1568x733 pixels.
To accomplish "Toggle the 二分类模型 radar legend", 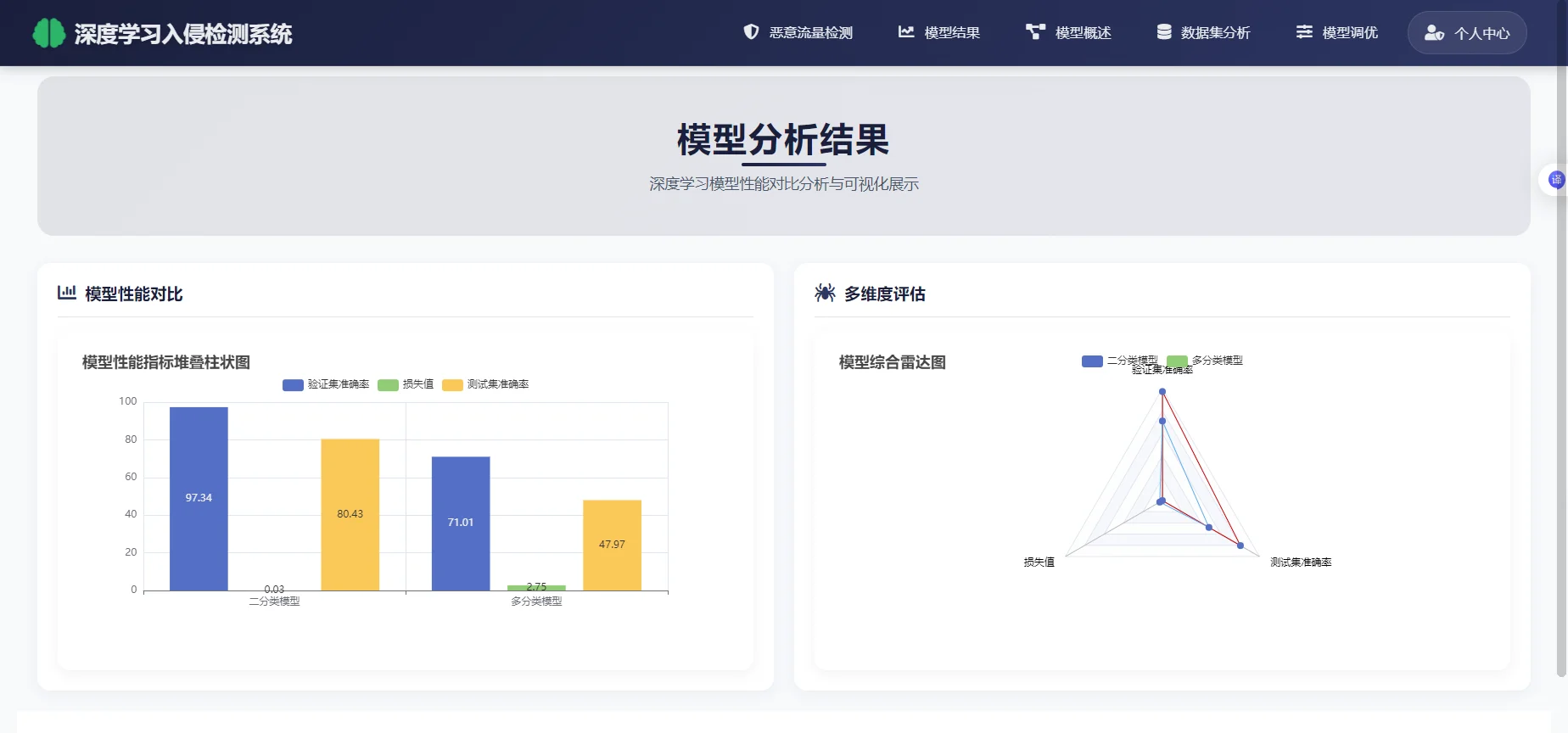I will (1120, 361).
